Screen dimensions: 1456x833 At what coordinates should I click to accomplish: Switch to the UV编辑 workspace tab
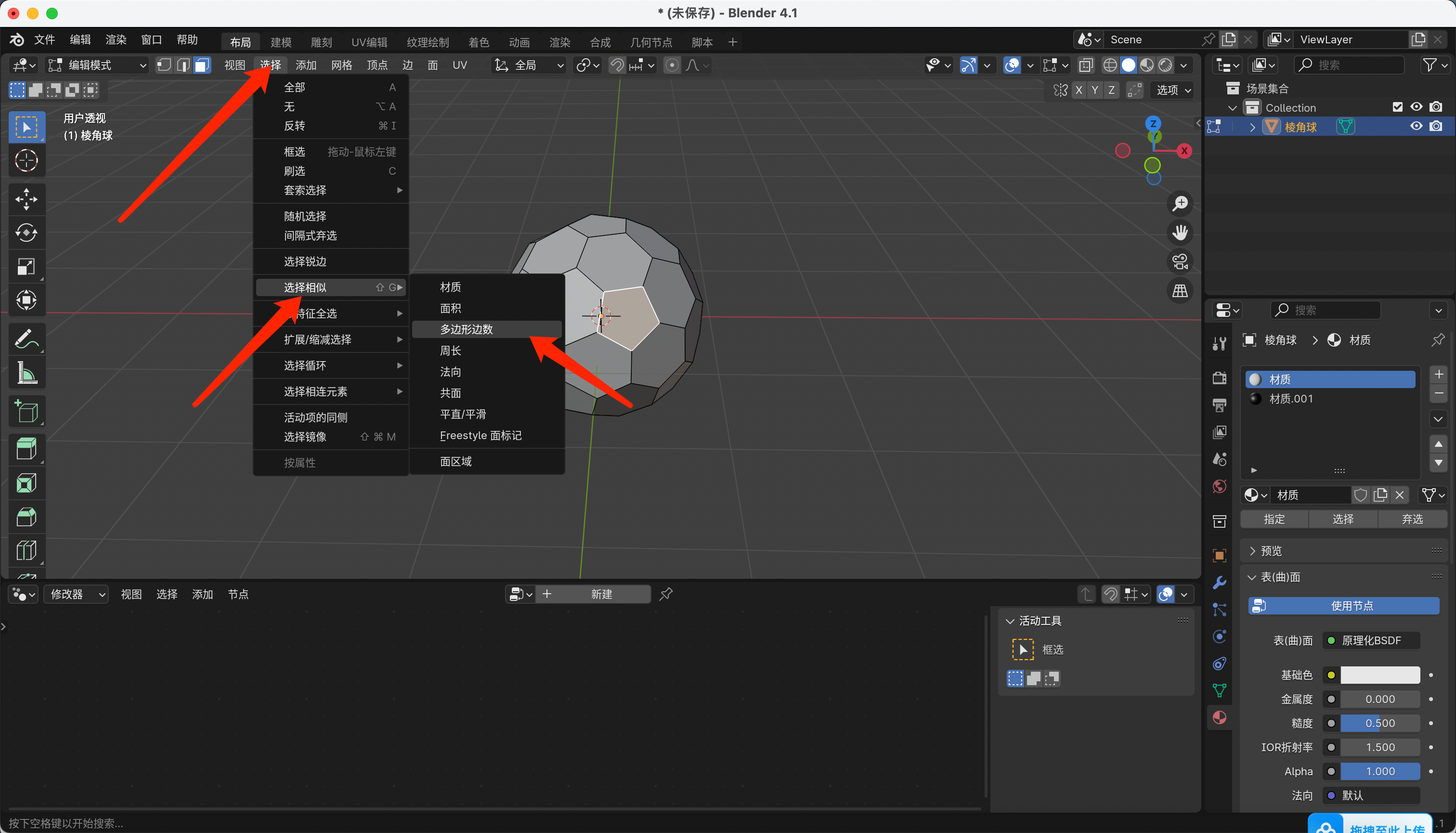(369, 42)
